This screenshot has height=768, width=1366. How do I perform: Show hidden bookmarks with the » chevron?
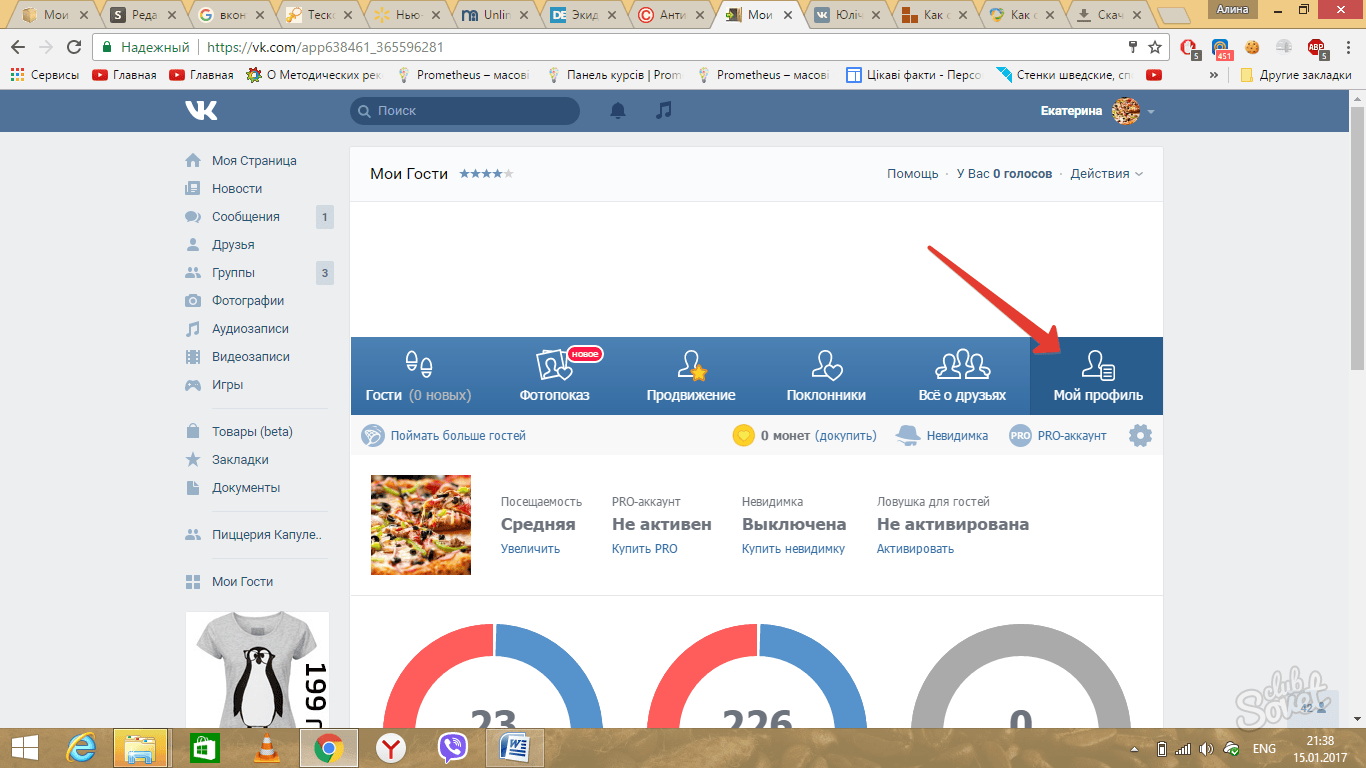pyautogui.click(x=1214, y=75)
